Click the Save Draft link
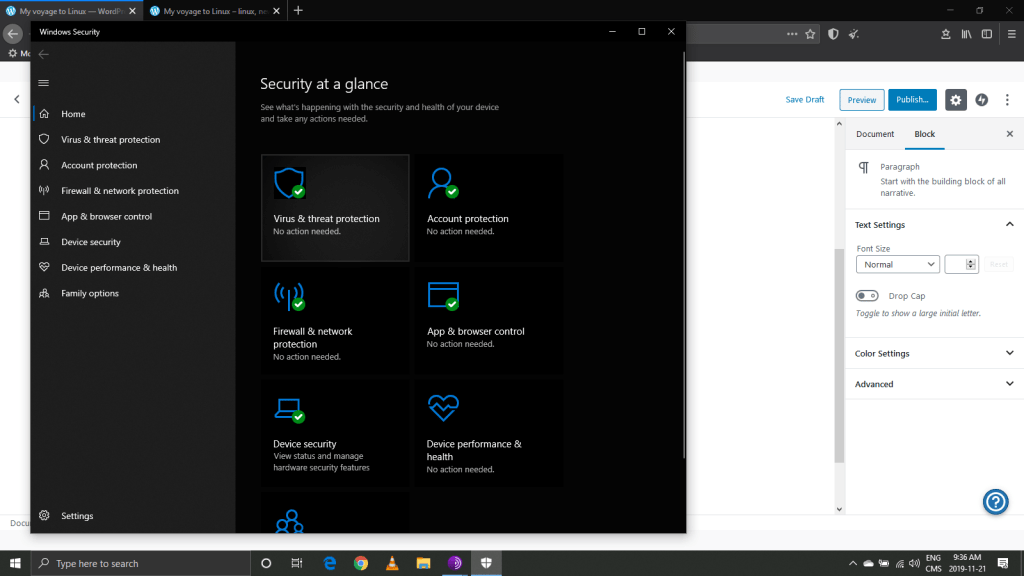This screenshot has height=576, width=1024. (805, 100)
